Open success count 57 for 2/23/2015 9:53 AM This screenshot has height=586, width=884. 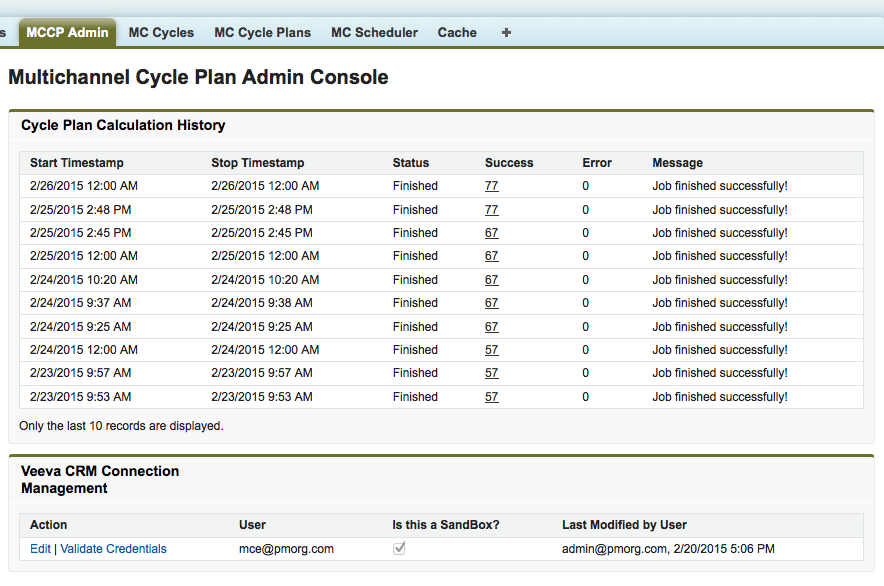(x=491, y=397)
